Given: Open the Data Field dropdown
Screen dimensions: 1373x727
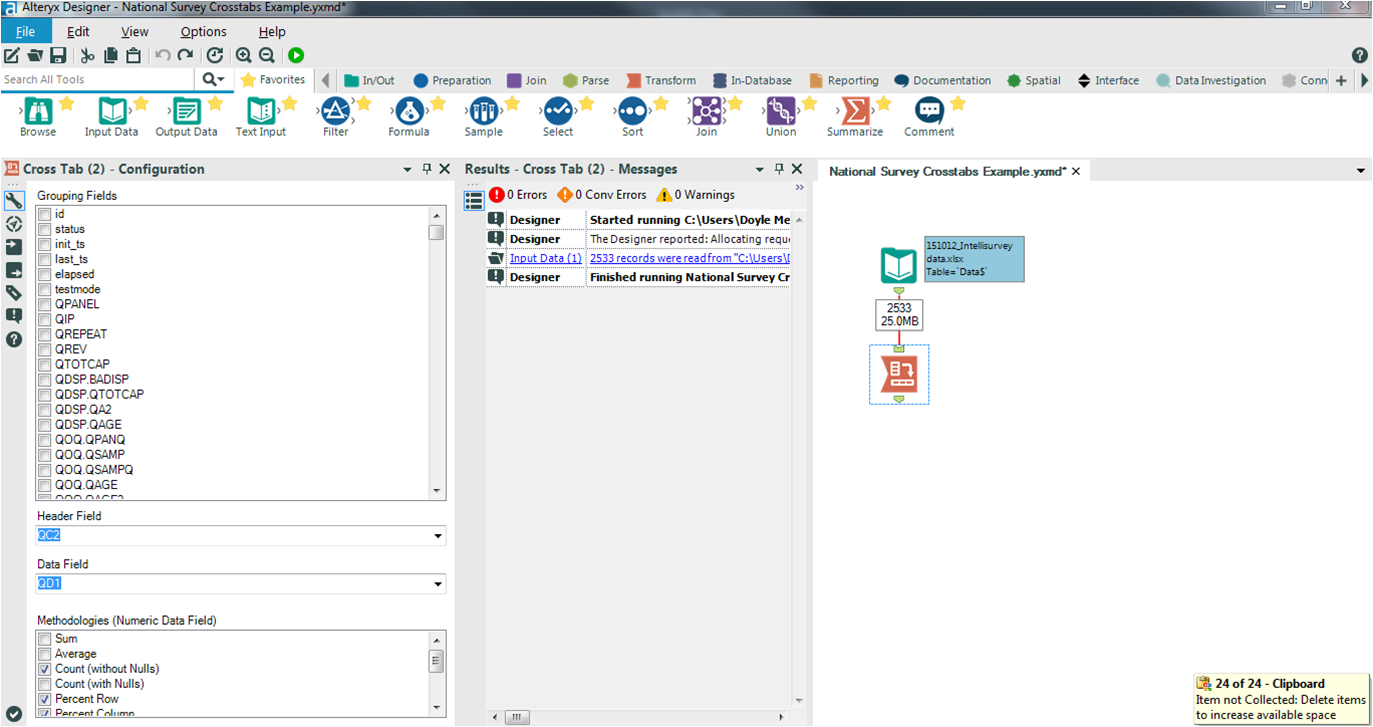Looking at the screenshot, I should click(x=438, y=584).
